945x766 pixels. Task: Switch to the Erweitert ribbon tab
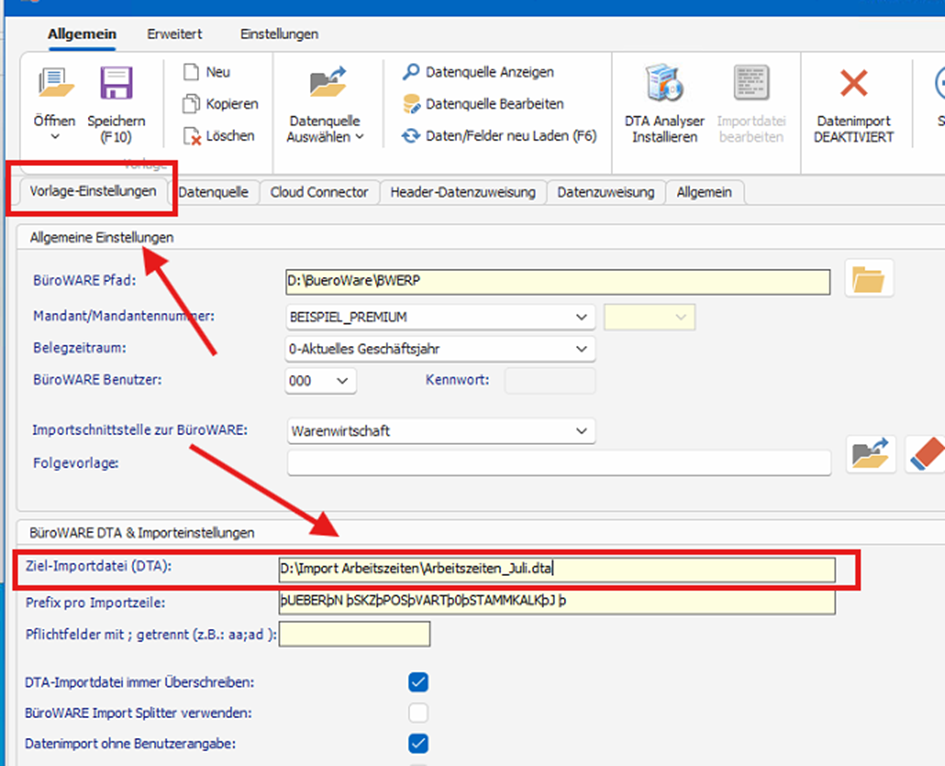click(x=175, y=34)
